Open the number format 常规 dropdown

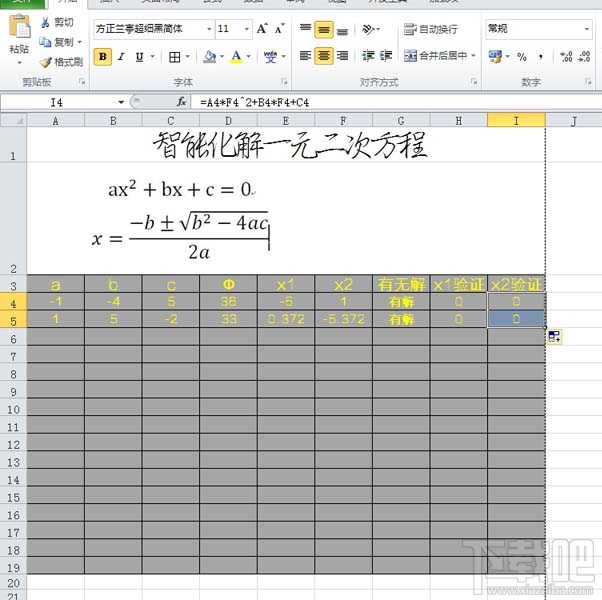[x=587, y=29]
